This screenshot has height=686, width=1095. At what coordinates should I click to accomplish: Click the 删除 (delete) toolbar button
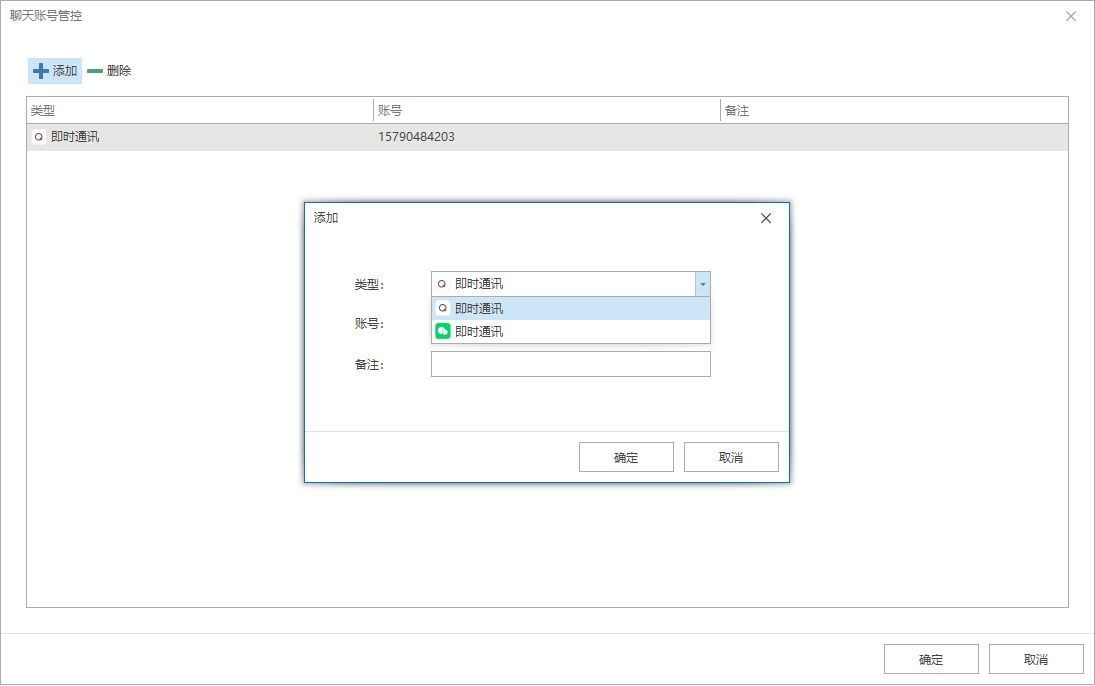click(x=110, y=71)
